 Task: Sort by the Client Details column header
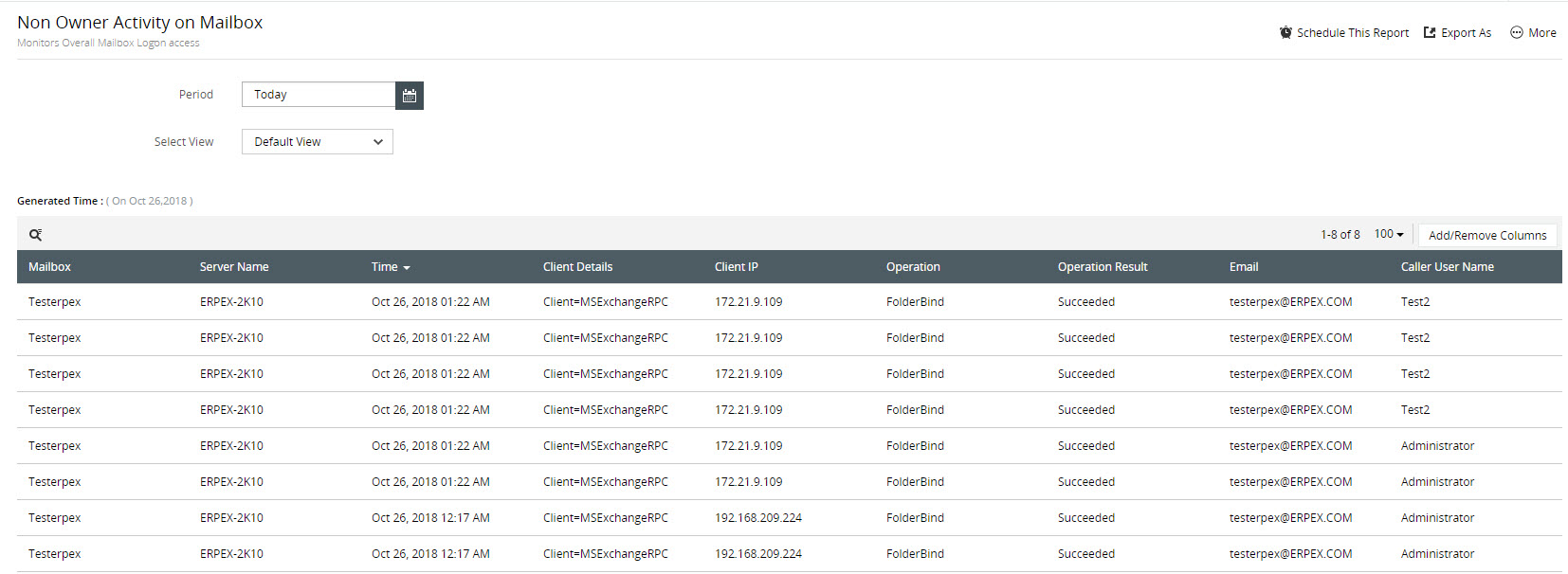[577, 267]
